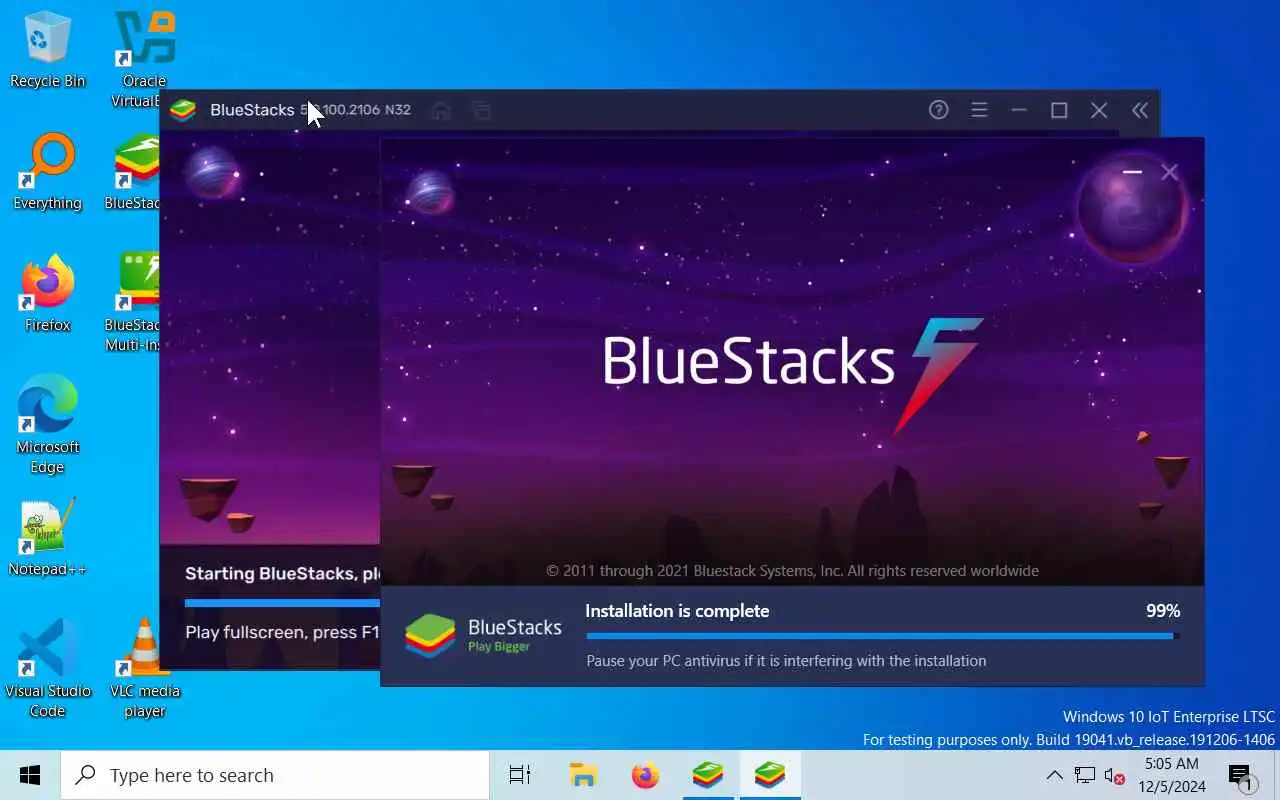The width and height of the screenshot is (1280, 800).
Task: Open BlueStacks Multi-Instance Manager shortcut
Action: click(x=134, y=302)
